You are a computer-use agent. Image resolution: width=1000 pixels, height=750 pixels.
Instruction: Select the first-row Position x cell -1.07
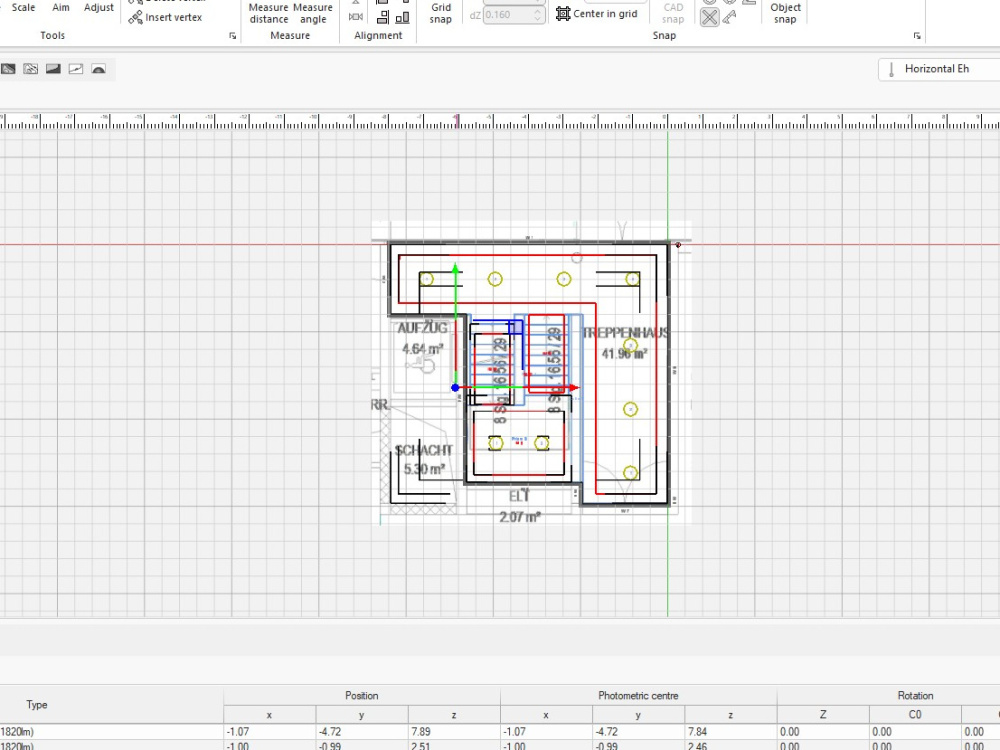pos(269,732)
